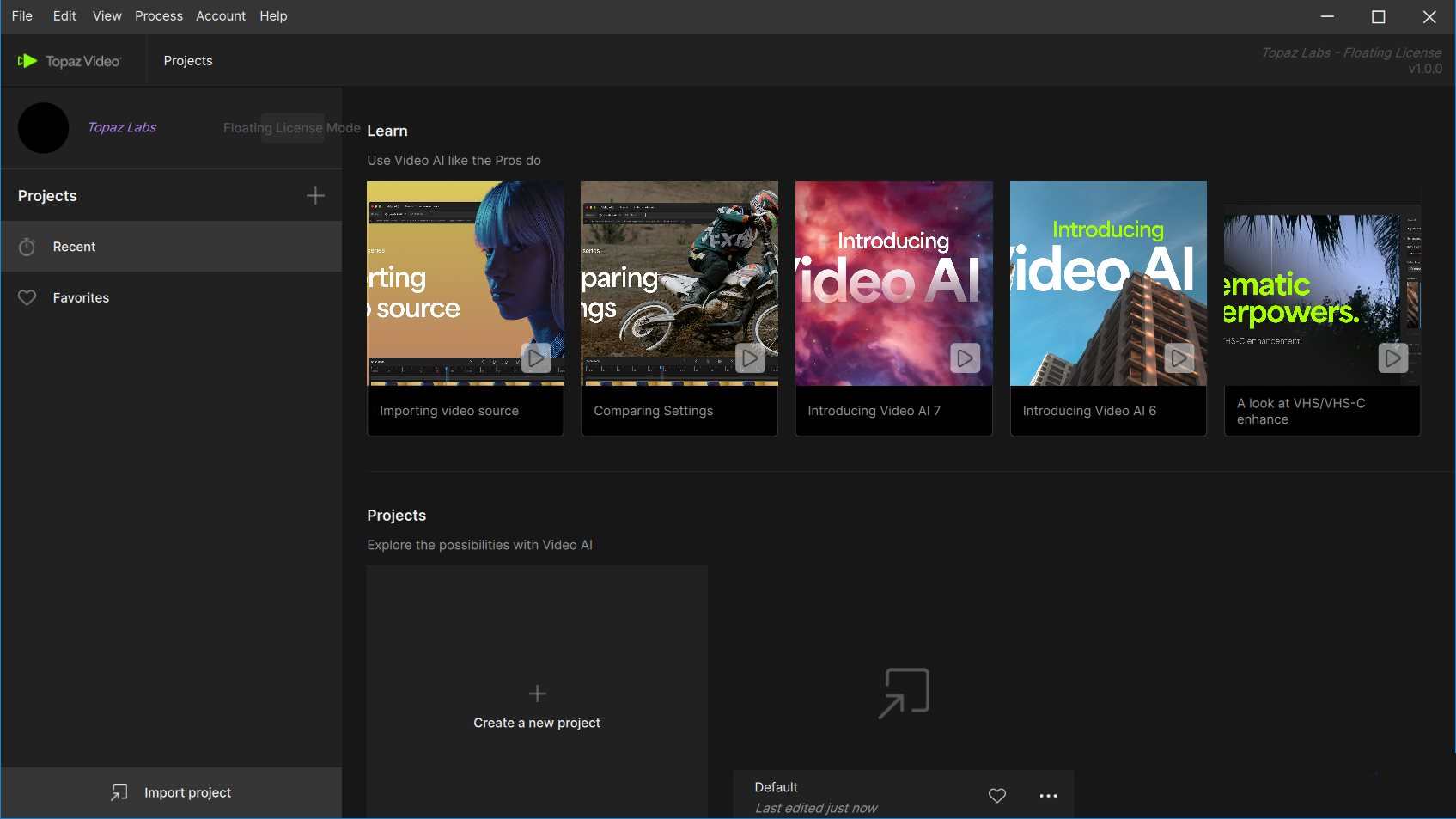The height and width of the screenshot is (819, 1456).
Task: Click the Topaz Video logo
Action: (x=70, y=60)
